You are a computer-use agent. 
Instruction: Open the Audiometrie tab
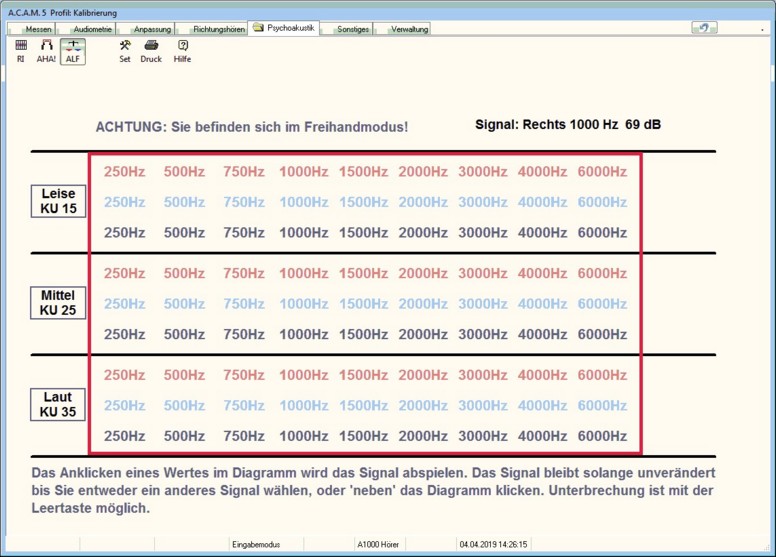click(x=92, y=29)
